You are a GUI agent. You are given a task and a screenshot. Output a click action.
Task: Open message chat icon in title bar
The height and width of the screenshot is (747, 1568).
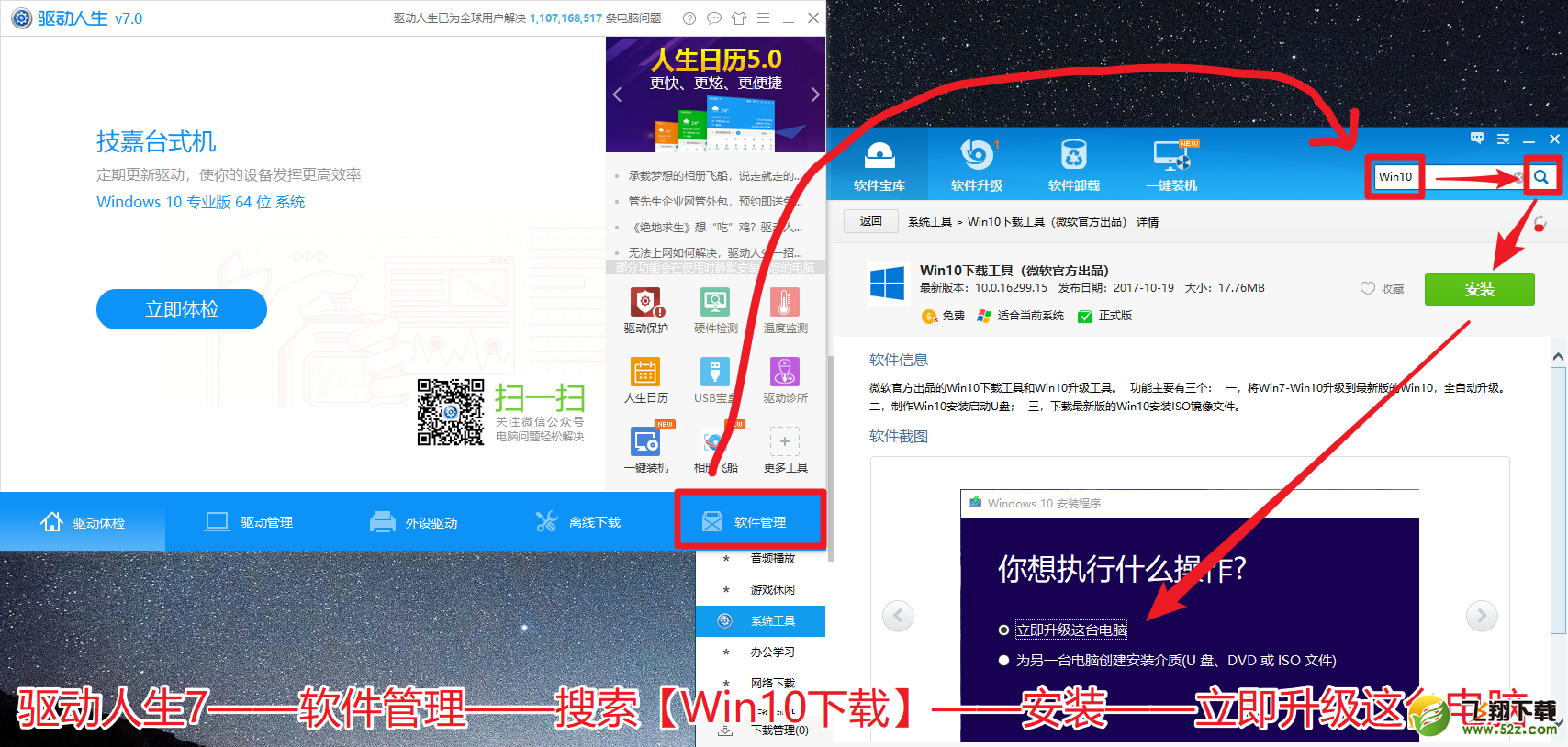pos(714,18)
